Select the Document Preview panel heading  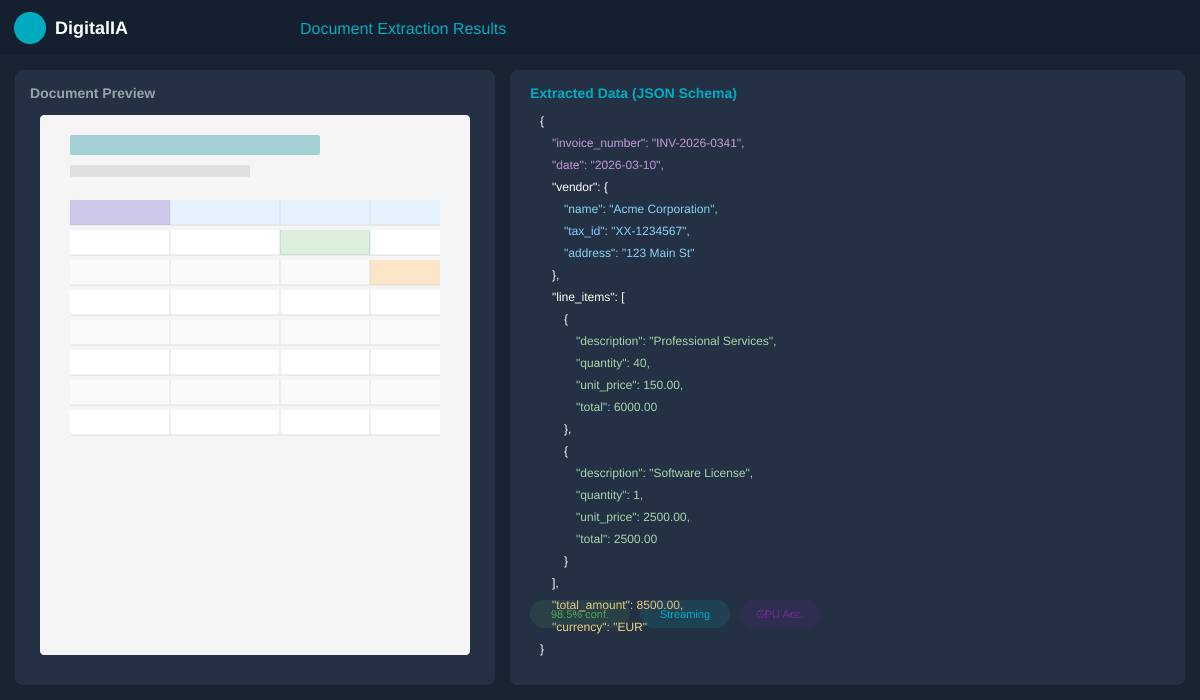92,93
